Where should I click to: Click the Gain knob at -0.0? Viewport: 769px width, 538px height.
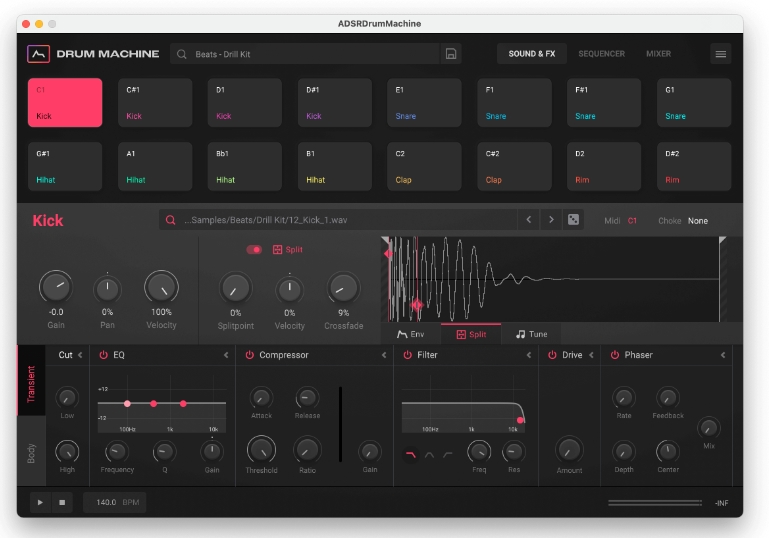(56, 286)
